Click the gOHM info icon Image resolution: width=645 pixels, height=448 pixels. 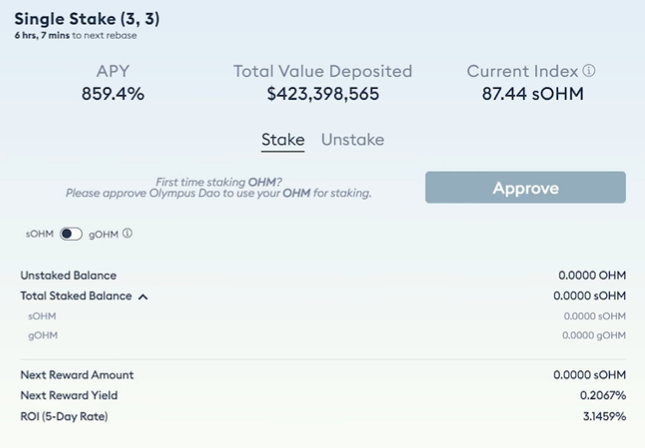click(128, 233)
